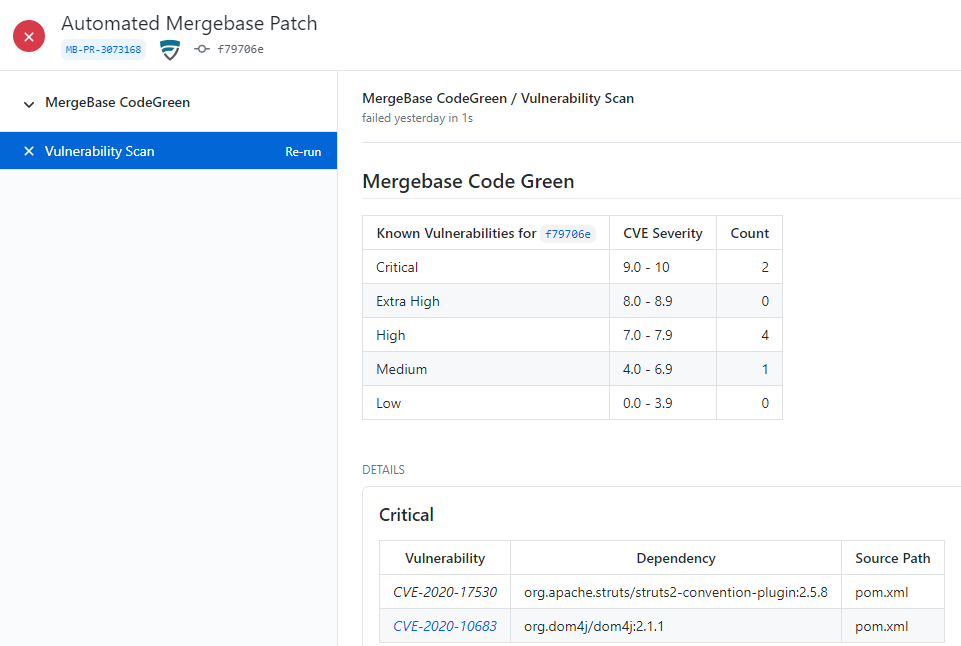Click the Medium count value 1
Viewport: 961px width, 646px height.
pyautogui.click(x=765, y=369)
